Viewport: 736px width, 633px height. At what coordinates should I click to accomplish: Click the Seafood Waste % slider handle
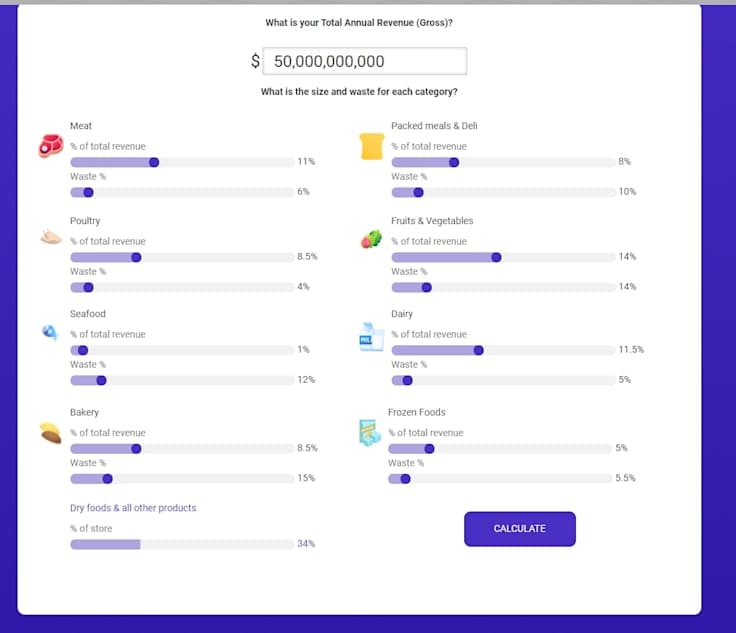click(101, 380)
